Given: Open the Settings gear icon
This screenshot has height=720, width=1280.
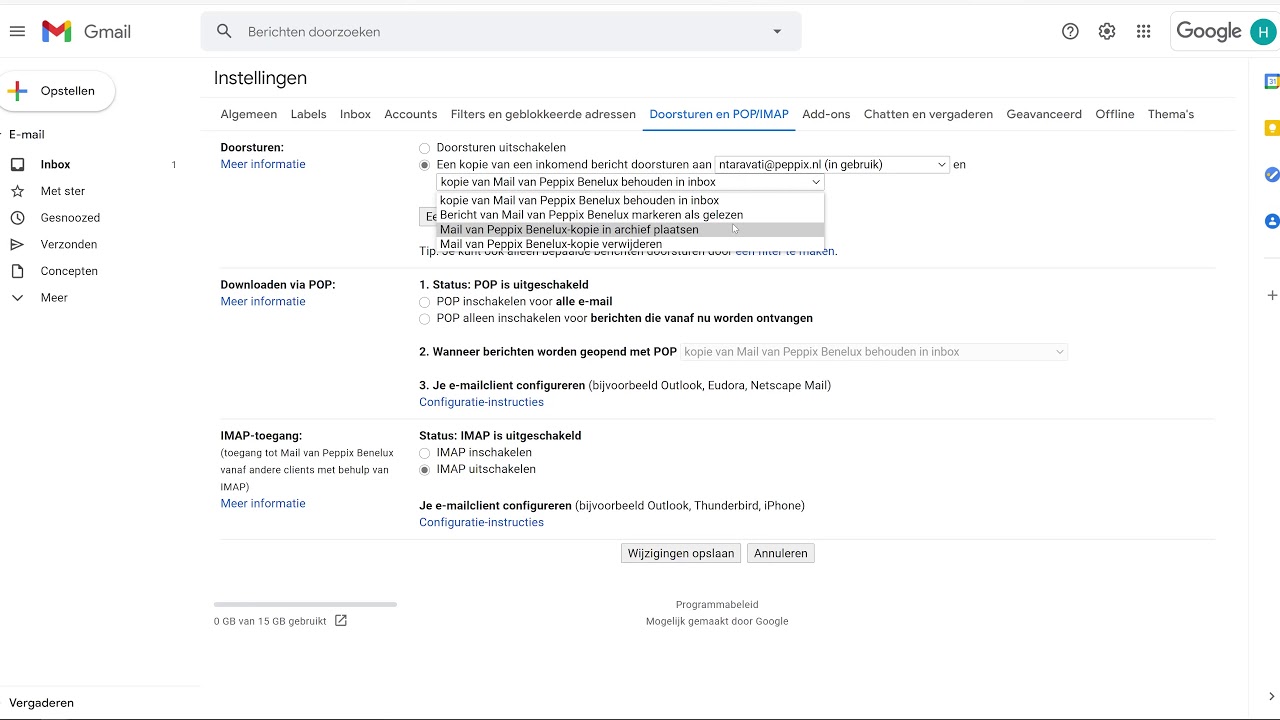Looking at the screenshot, I should [x=1107, y=32].
